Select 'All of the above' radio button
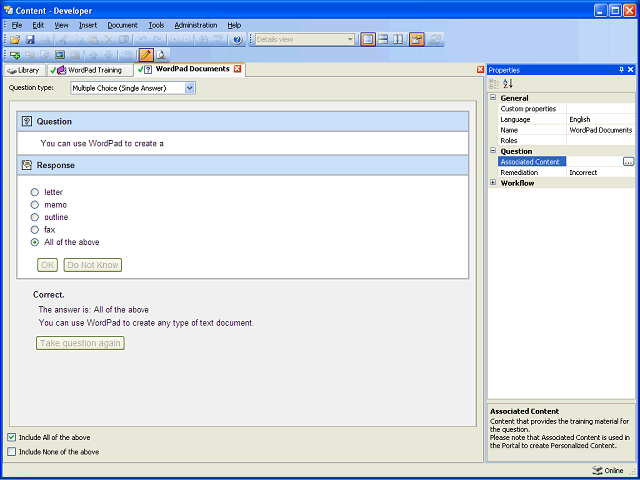 coord(35,242)
